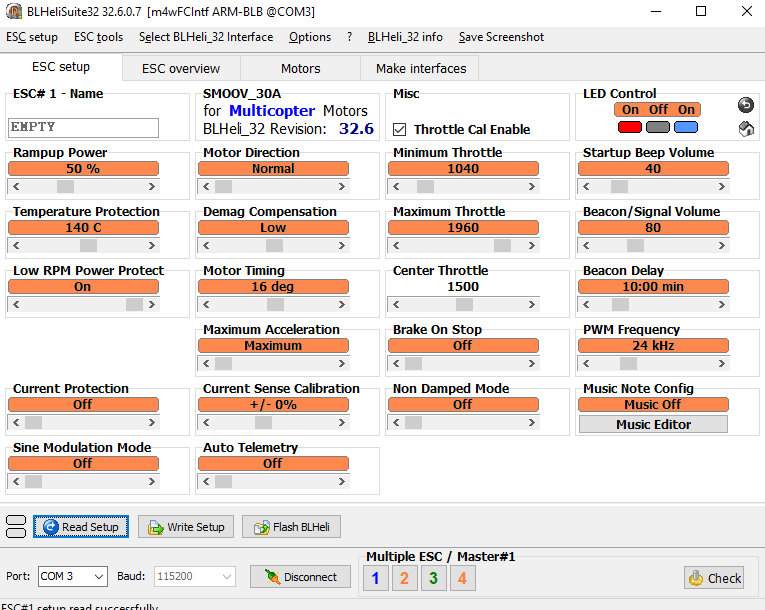The image size is (765, 610).
Task: Click the LED Control reset circular arrow icon
Action: [x=745, y=105]
